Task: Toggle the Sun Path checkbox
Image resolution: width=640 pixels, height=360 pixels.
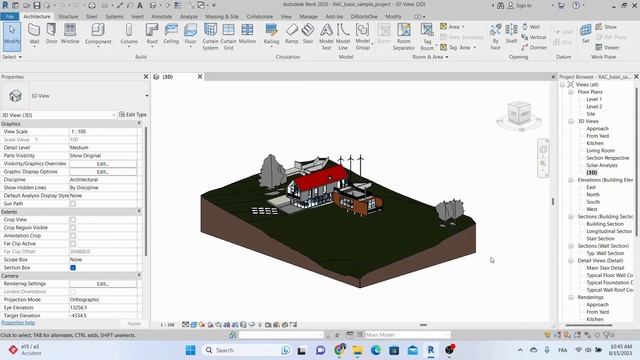Action: click(x=73, y=203)
